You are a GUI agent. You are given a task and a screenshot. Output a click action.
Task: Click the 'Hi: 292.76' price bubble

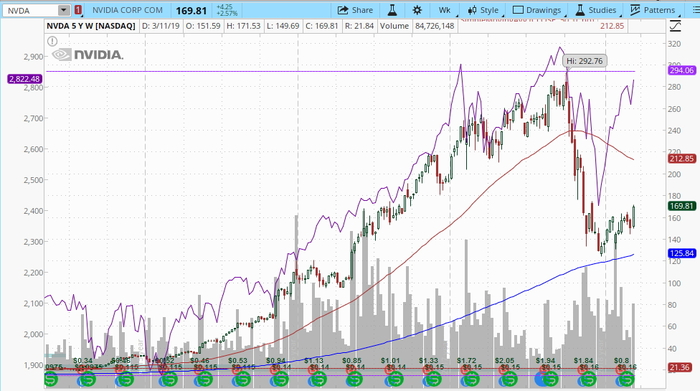(x=584, y=61)
